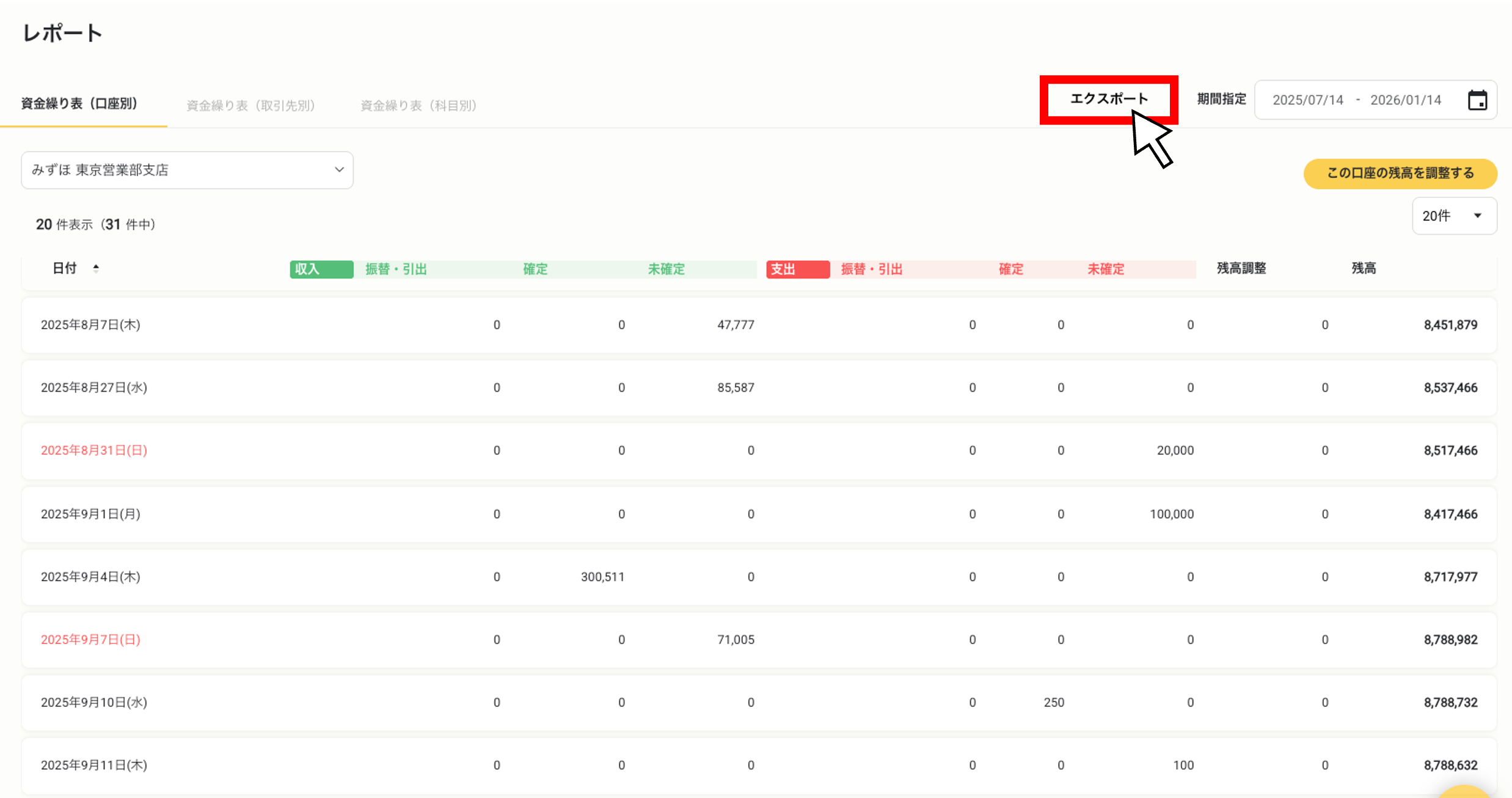
Task: Open the calendar date picker icon
Action: [x=1477, y=100]
